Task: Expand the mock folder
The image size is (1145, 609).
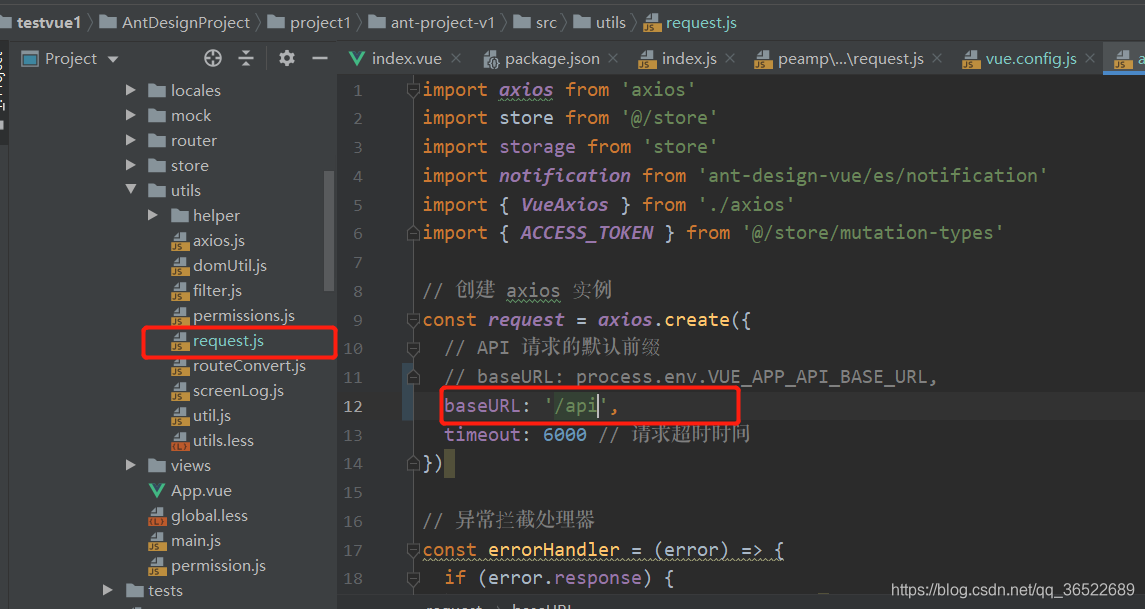Action: tap(131, 115)
